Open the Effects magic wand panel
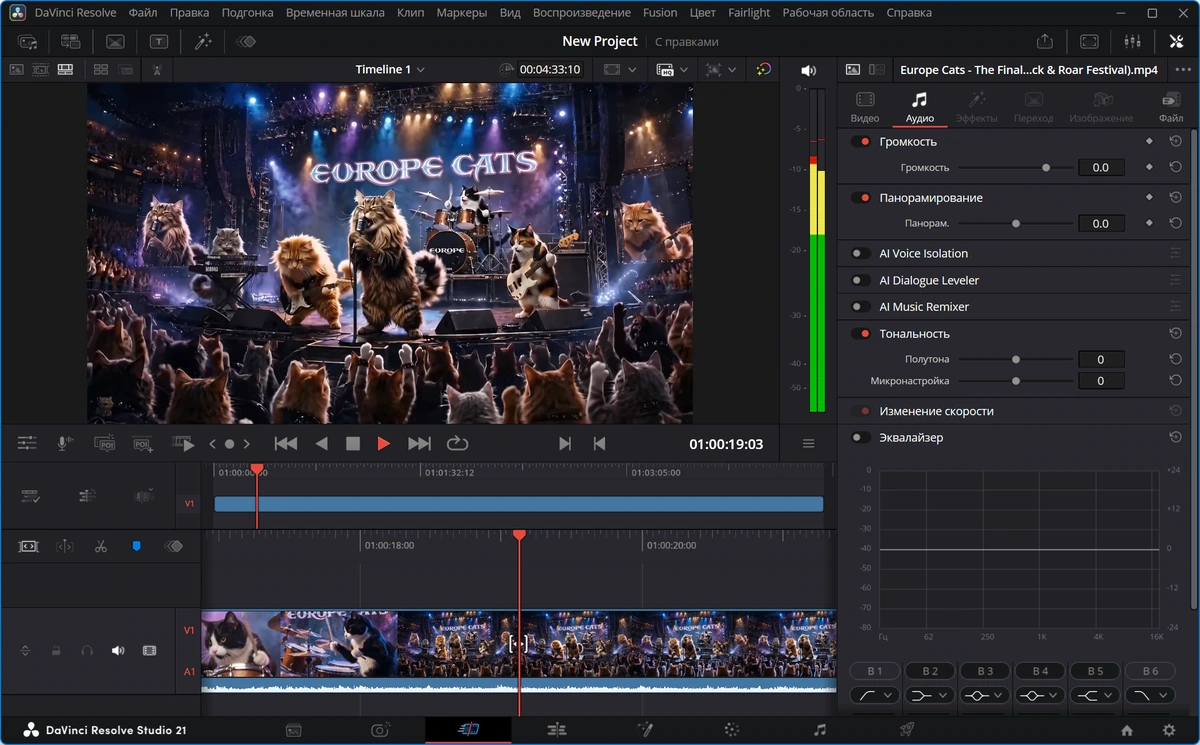 click(x=203, y=41)
